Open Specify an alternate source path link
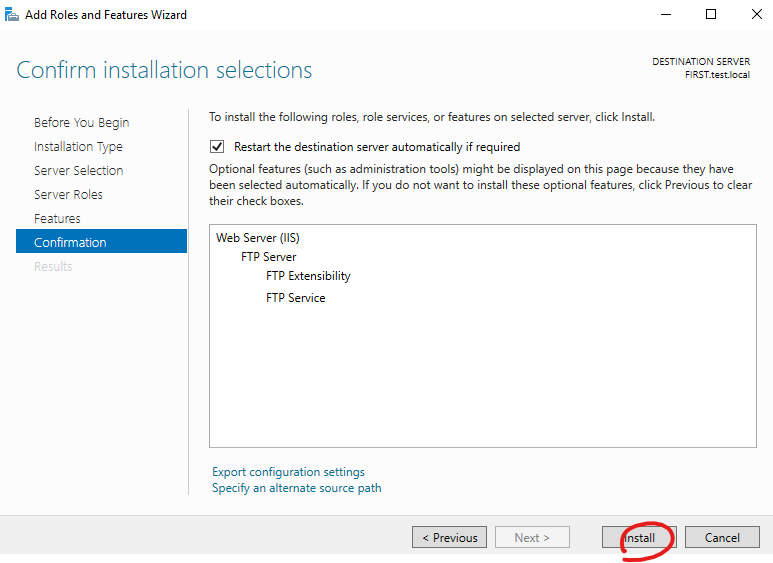Image resolution: width=773 pixels, height=563 pixels. click(x=297, y=488)
